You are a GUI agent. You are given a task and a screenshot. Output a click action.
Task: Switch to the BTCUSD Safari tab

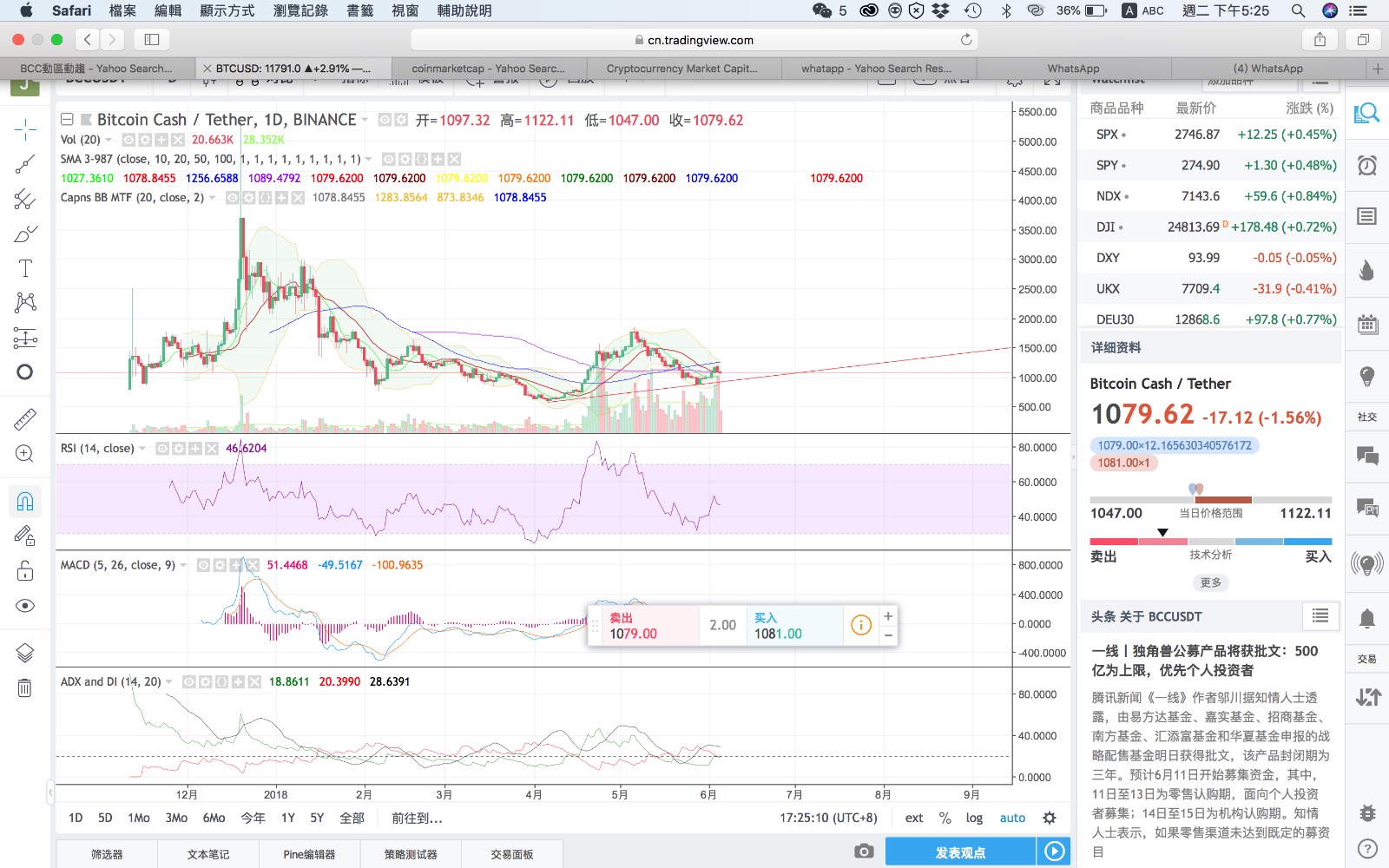(293, 69)
